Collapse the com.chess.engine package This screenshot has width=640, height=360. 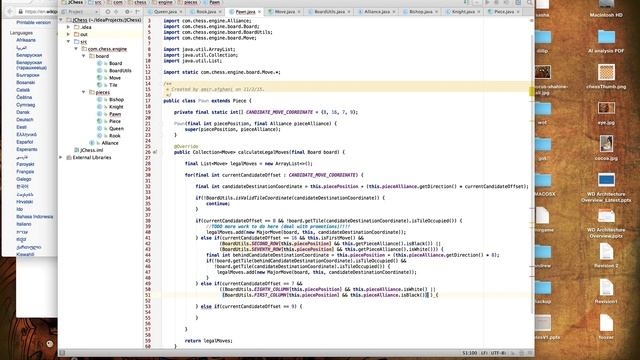(x=76, y=49)
